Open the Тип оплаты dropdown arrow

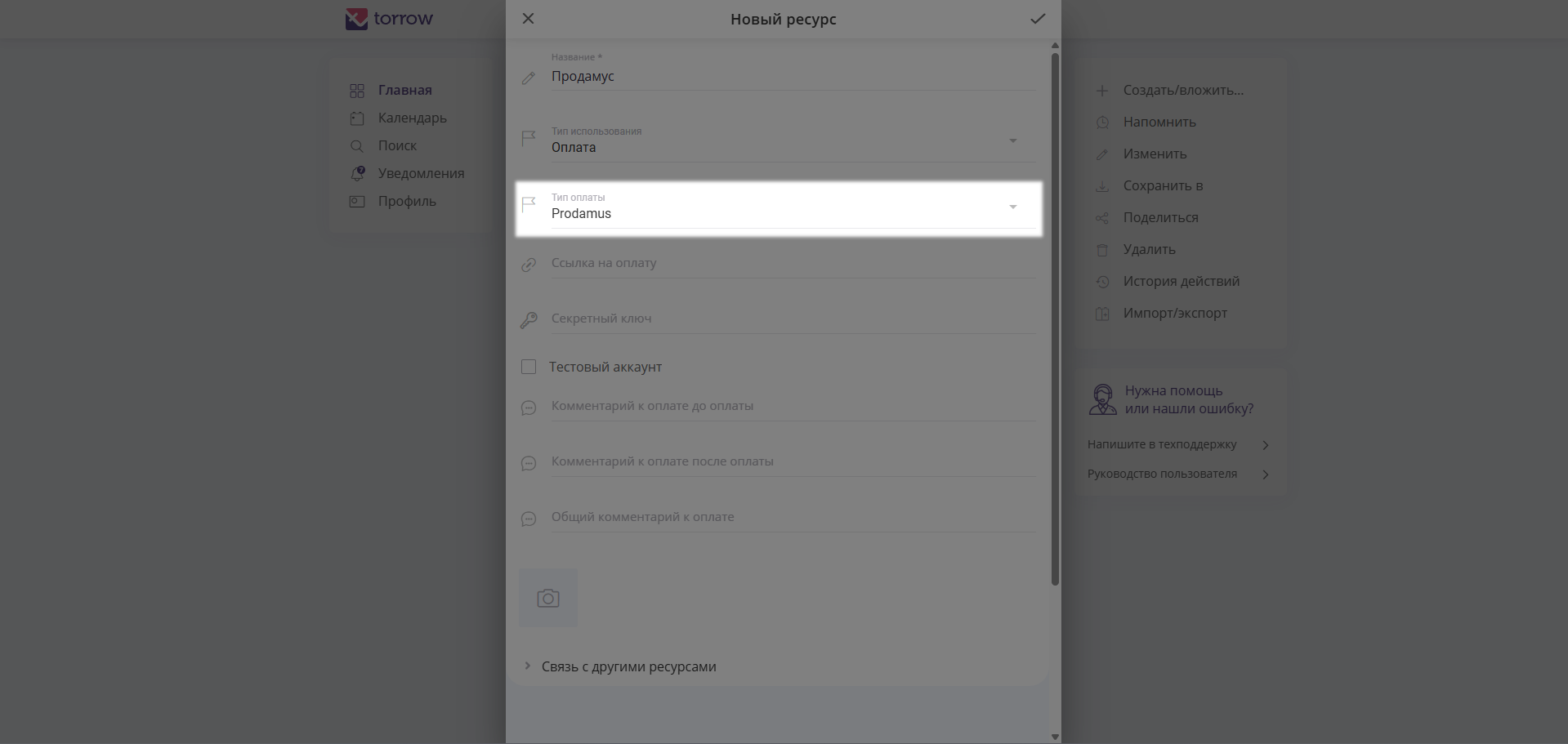point(1012,207)
